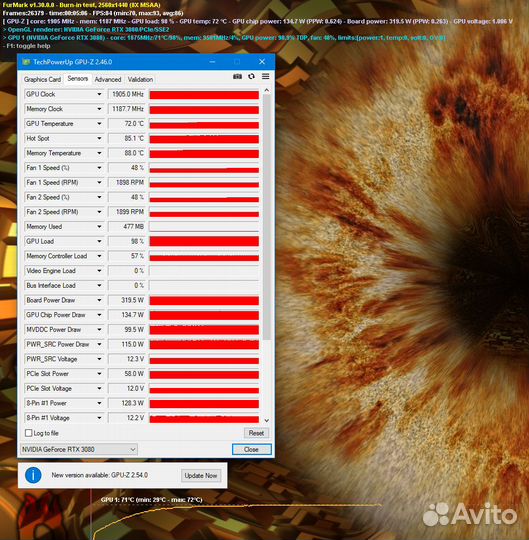
Task: Click the GPU Clock value 1905.0 MHz
Action: click(128, 94)
